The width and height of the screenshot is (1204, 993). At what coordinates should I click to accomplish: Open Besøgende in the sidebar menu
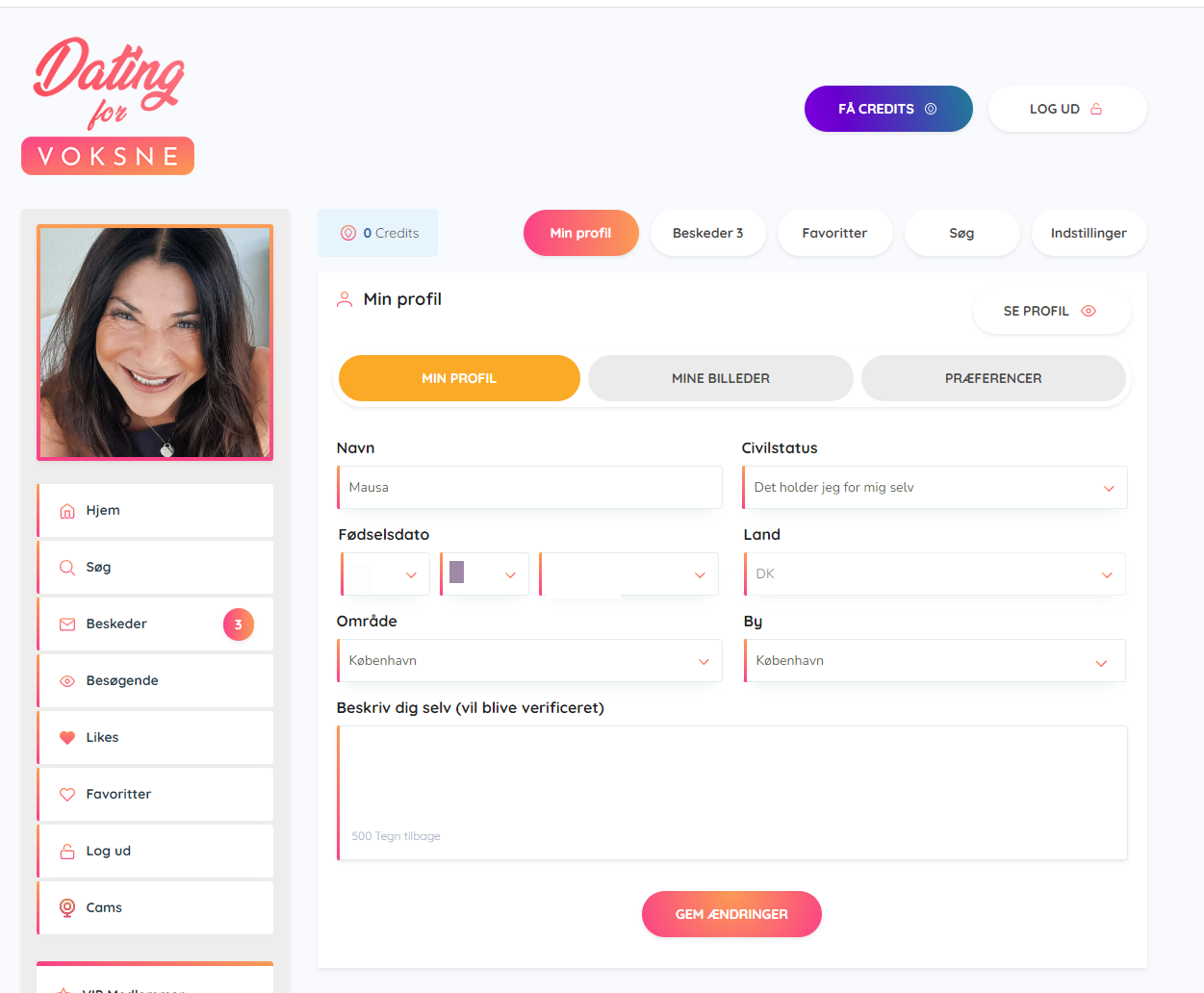(155, 681)
